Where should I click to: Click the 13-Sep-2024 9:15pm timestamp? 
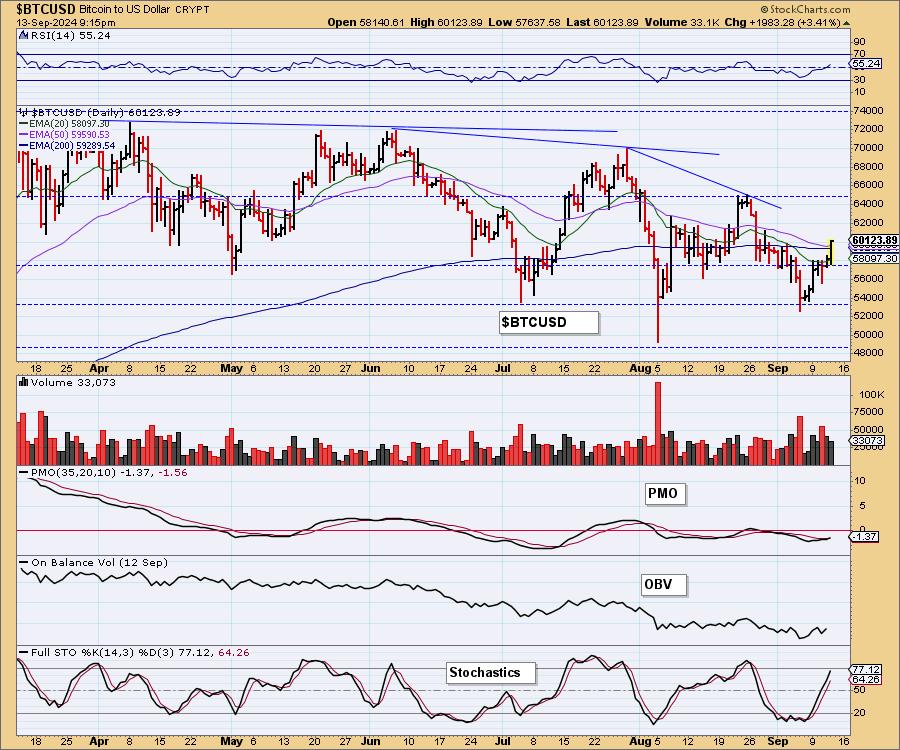pyautogui.click(x=66, y=23)
